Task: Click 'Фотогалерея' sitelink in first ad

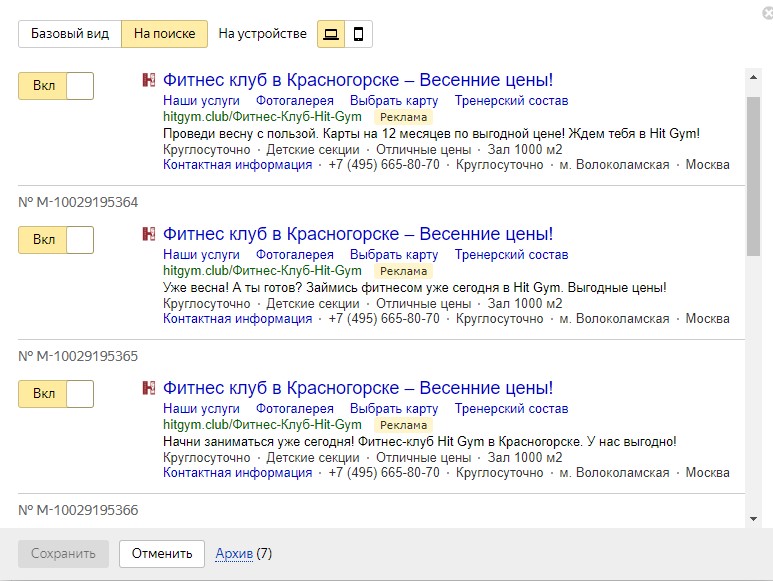Action: [295, 101]
